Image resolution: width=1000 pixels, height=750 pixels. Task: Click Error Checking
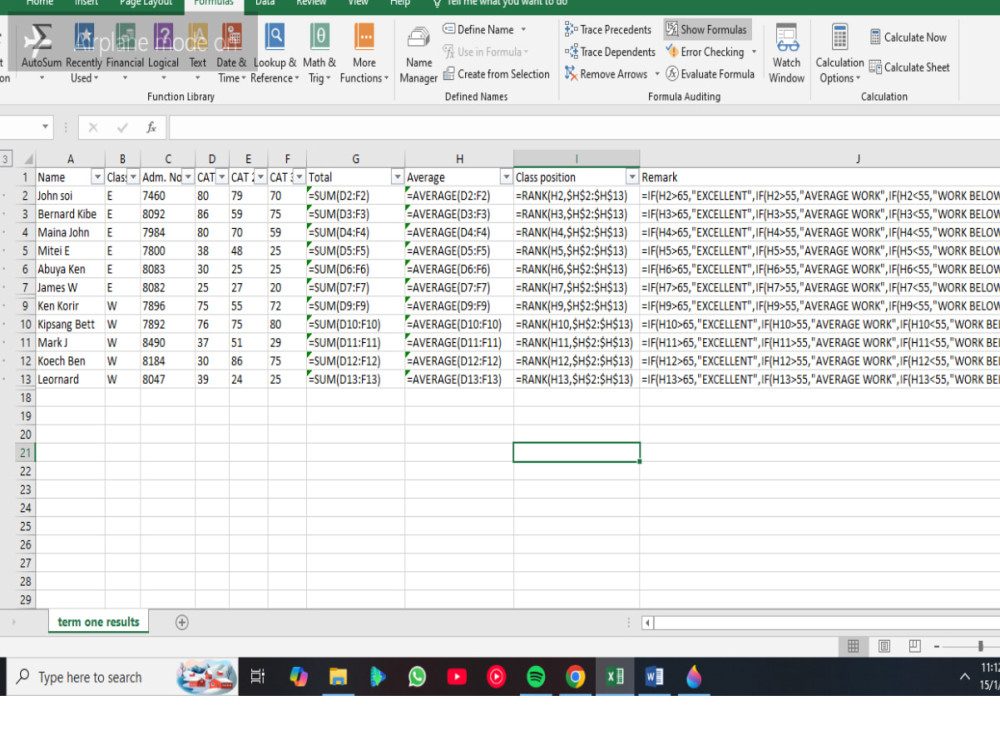click(x=705, y=52)
